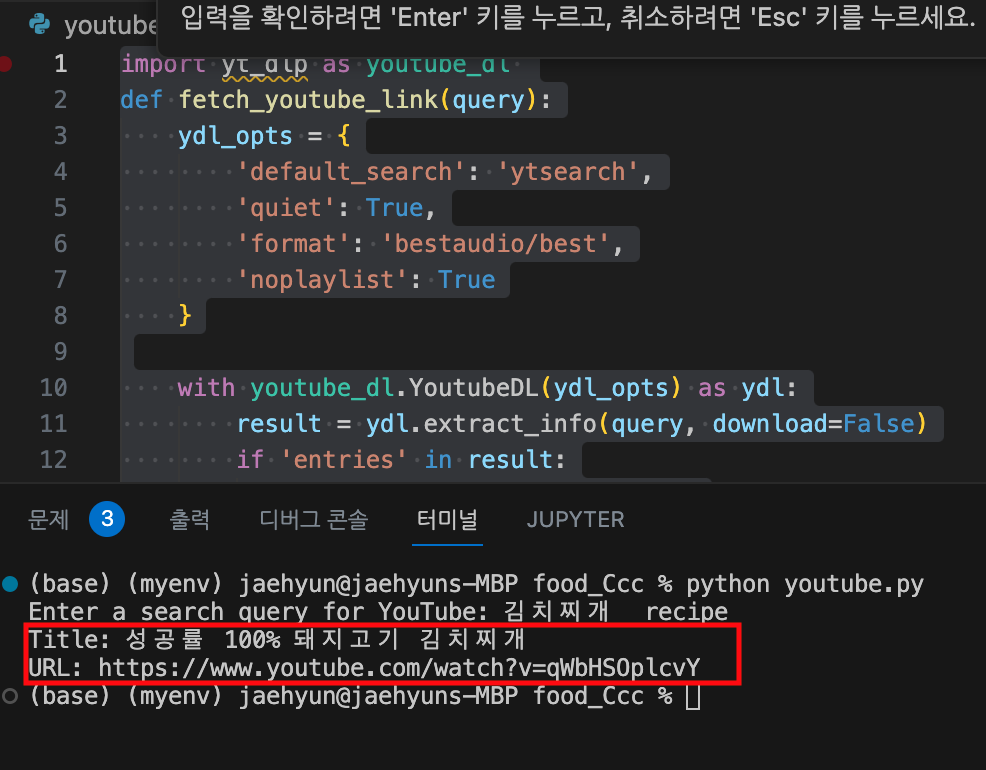Open the JUPYTER panel tab
The width and height of the screenshot is (986, 770).
point(575,519)
